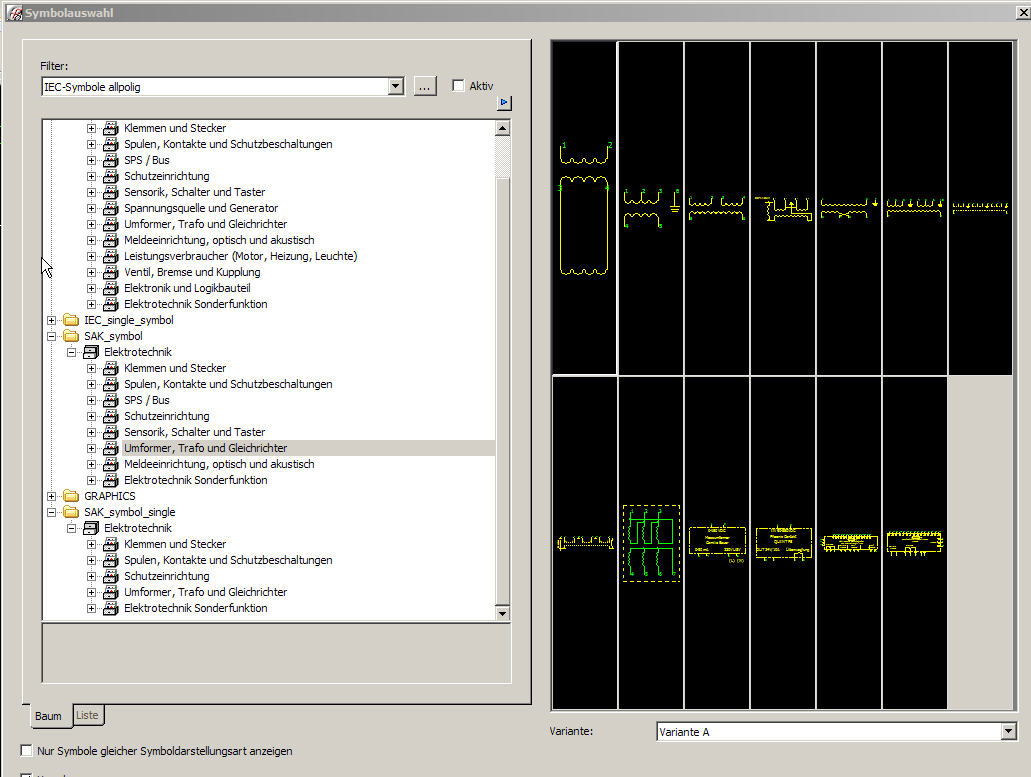
Task: Enable the Aktiv filter checkbox
Action: (x=459, y=86)
